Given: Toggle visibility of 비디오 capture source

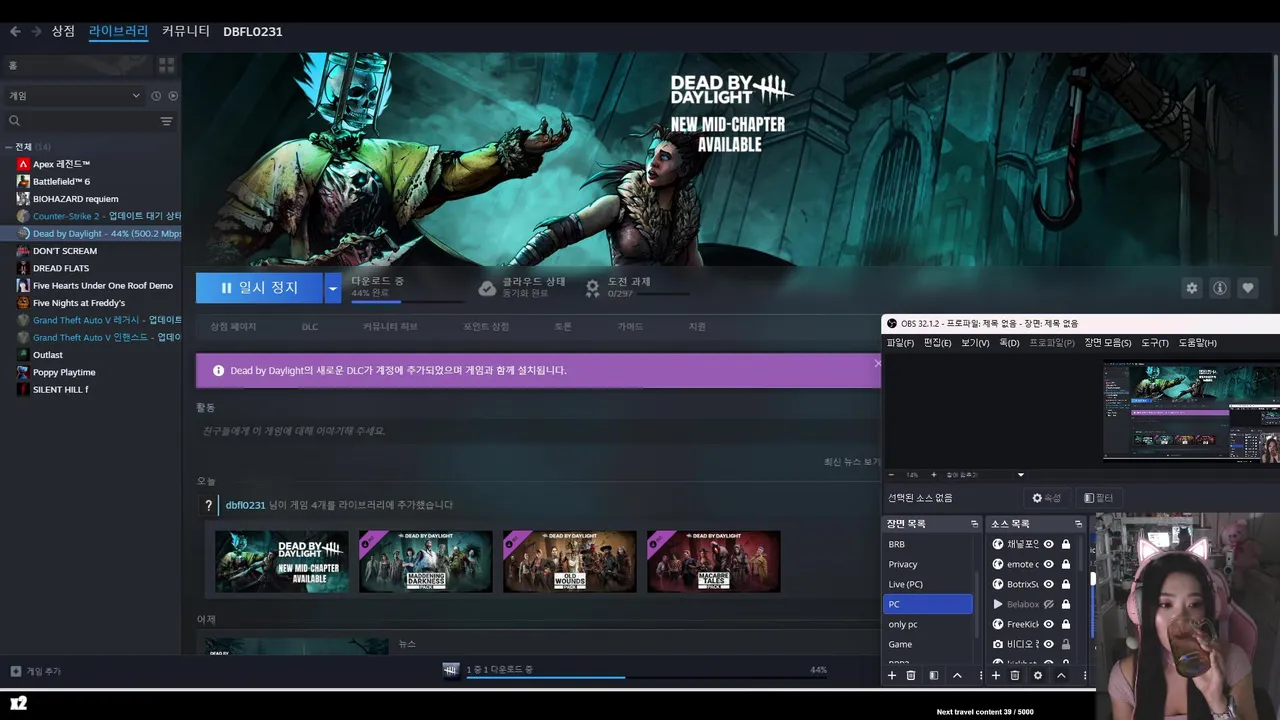Looking at the screenshot, I should 1049,644.
